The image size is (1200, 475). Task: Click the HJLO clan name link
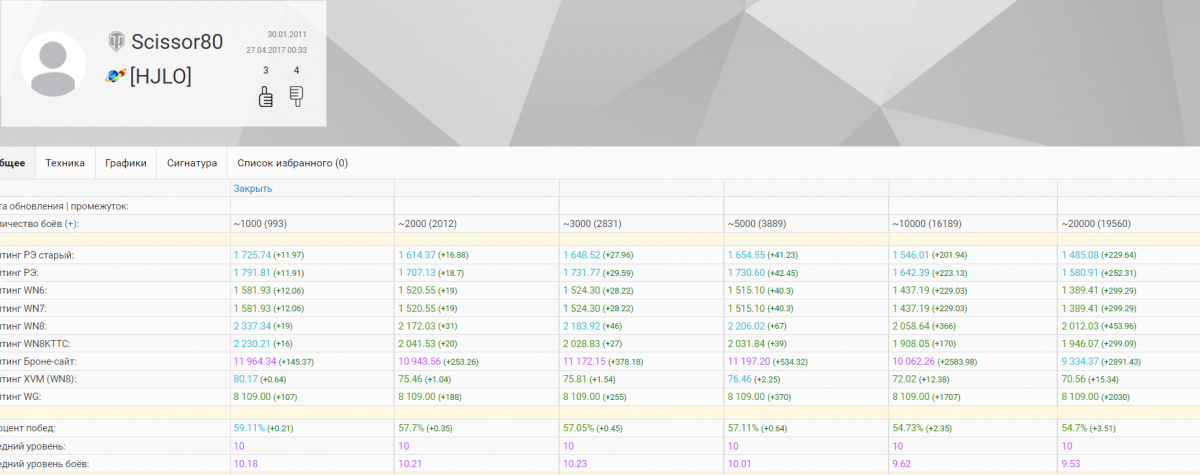(161, 76)
